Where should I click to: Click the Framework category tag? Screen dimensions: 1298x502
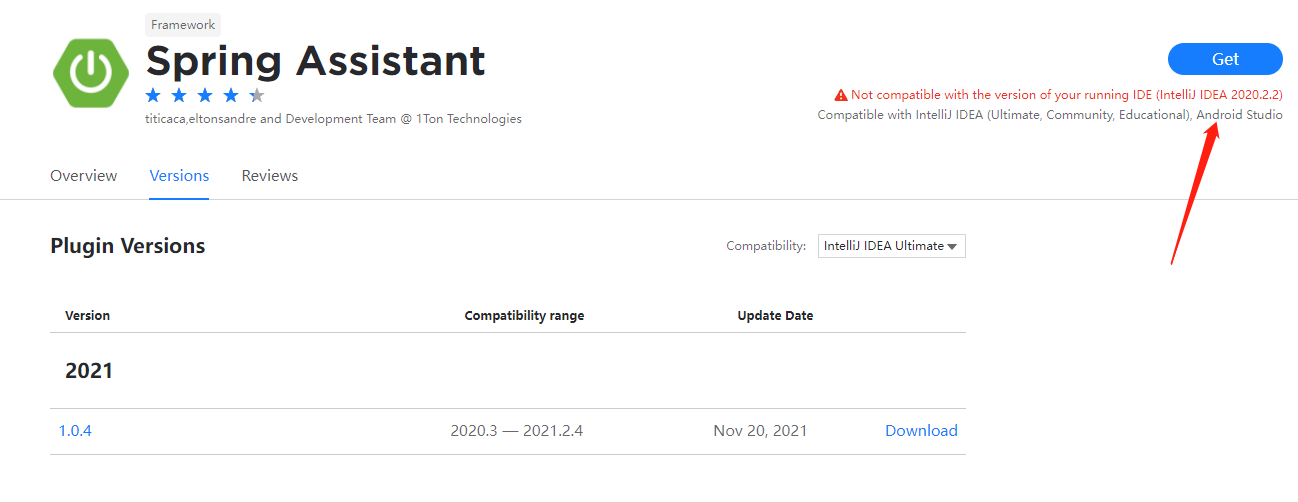pyautogui.click(x=183, y=25)
